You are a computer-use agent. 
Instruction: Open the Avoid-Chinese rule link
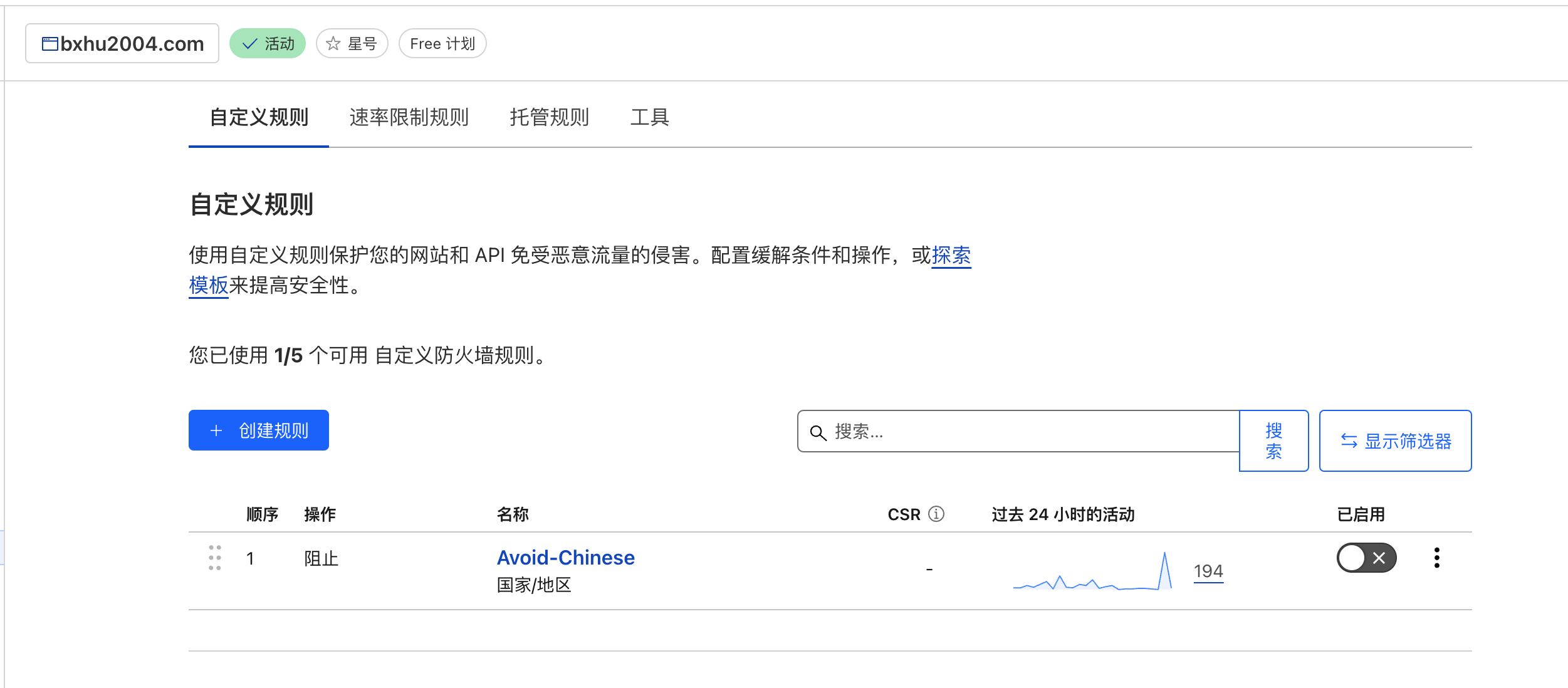click(565, 557)
